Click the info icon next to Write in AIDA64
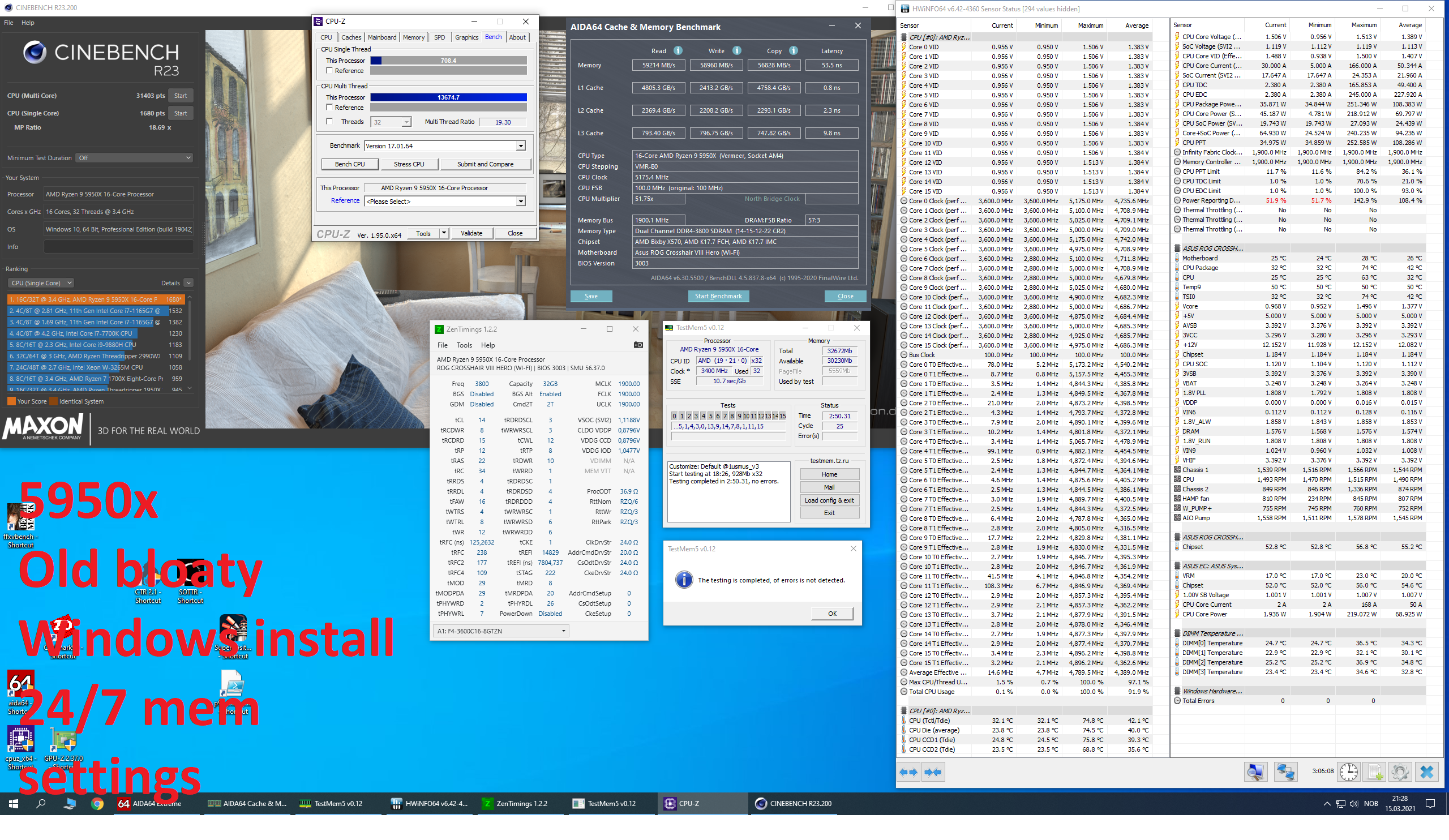1449x840 pixels. (x=736, y=50)
